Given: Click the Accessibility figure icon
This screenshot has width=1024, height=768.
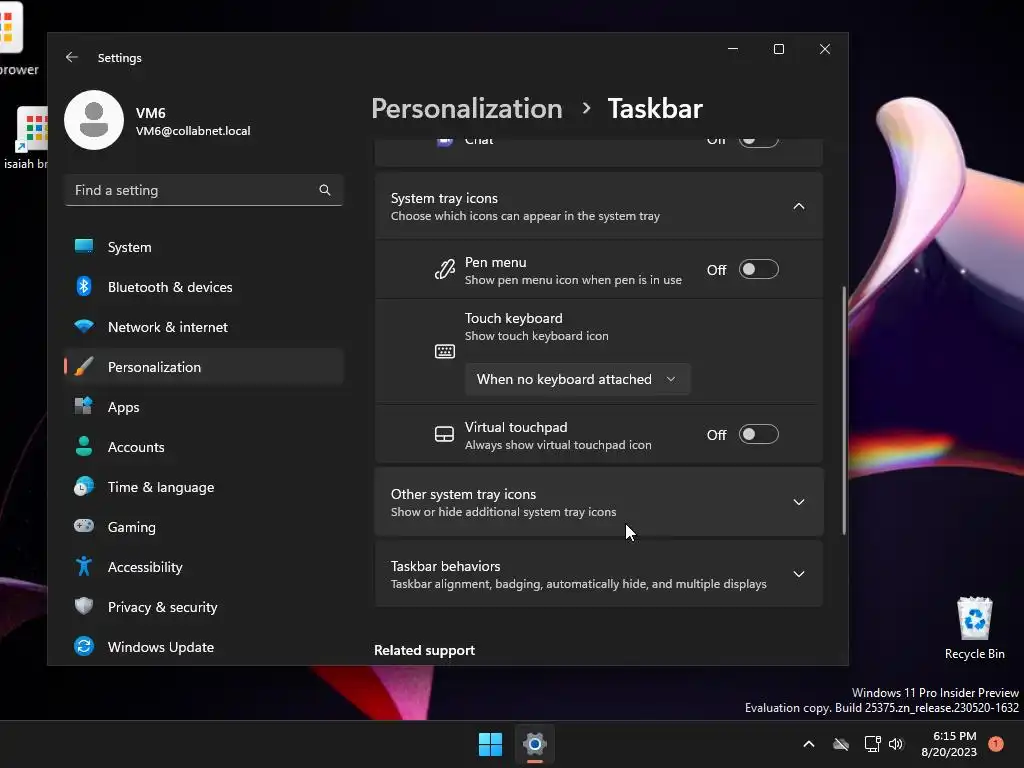Looking at the screenshot, I should [84, 566].
